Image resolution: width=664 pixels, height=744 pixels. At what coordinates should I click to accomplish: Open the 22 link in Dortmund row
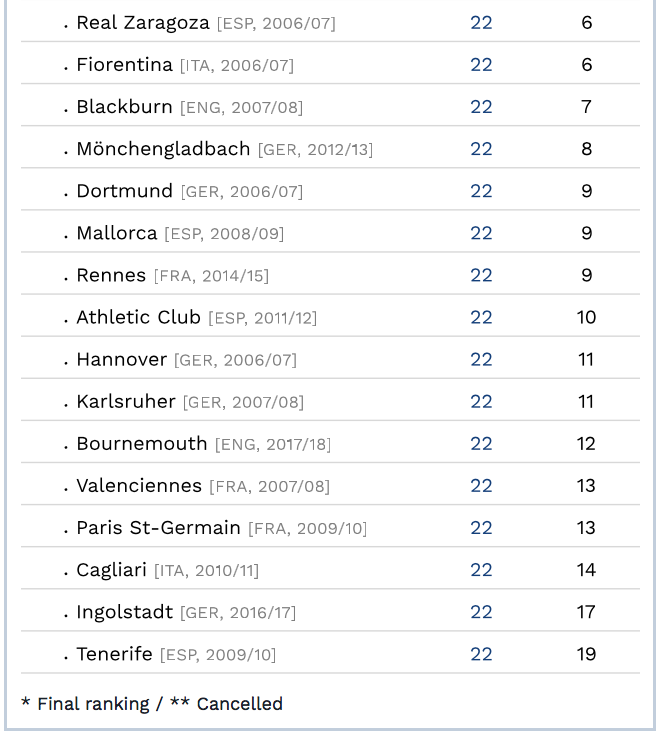[x=481, y=191]
